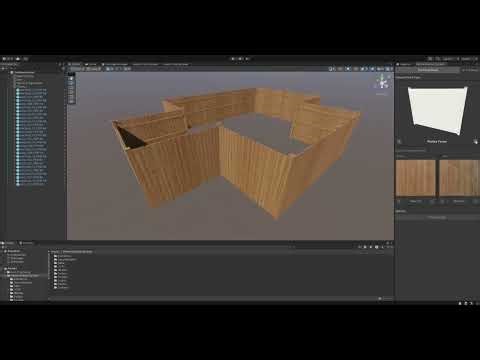Switch to the Inspector tab
Viewport: 480px width, 360px height.
click(x=405, y=64)
